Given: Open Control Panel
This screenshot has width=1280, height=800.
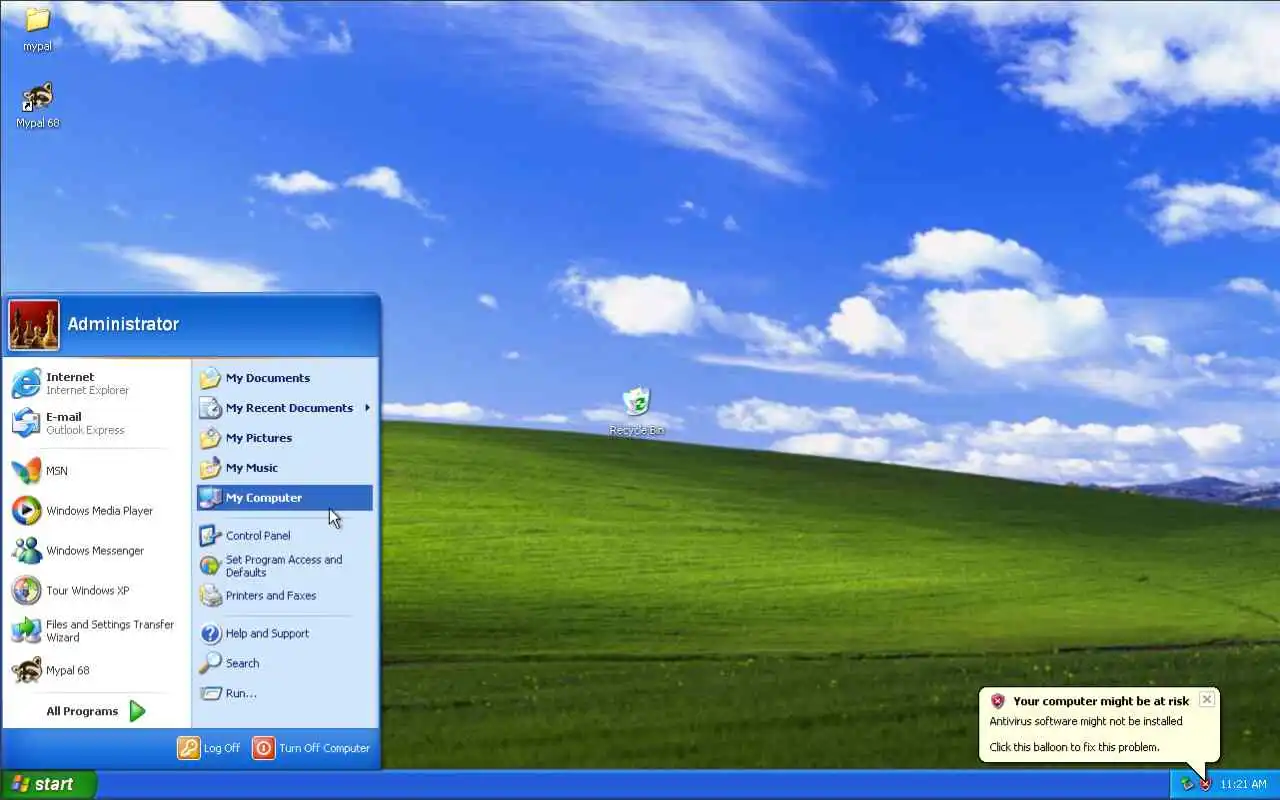Looking at the screenshot, I should coord(285,535).
